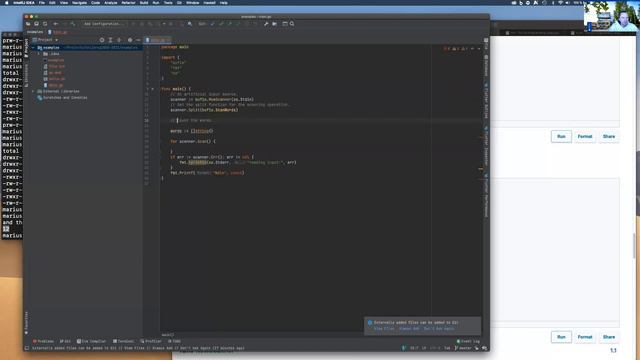This screenshot has width=640, height=360.
Task: Click bottom Share button in browser window
Action: pyautogui.click(x=609, y=337)
